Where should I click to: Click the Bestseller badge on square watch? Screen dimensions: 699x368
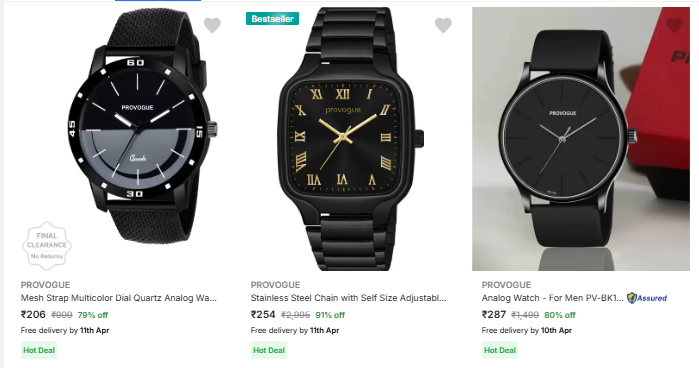coord(272,19)
